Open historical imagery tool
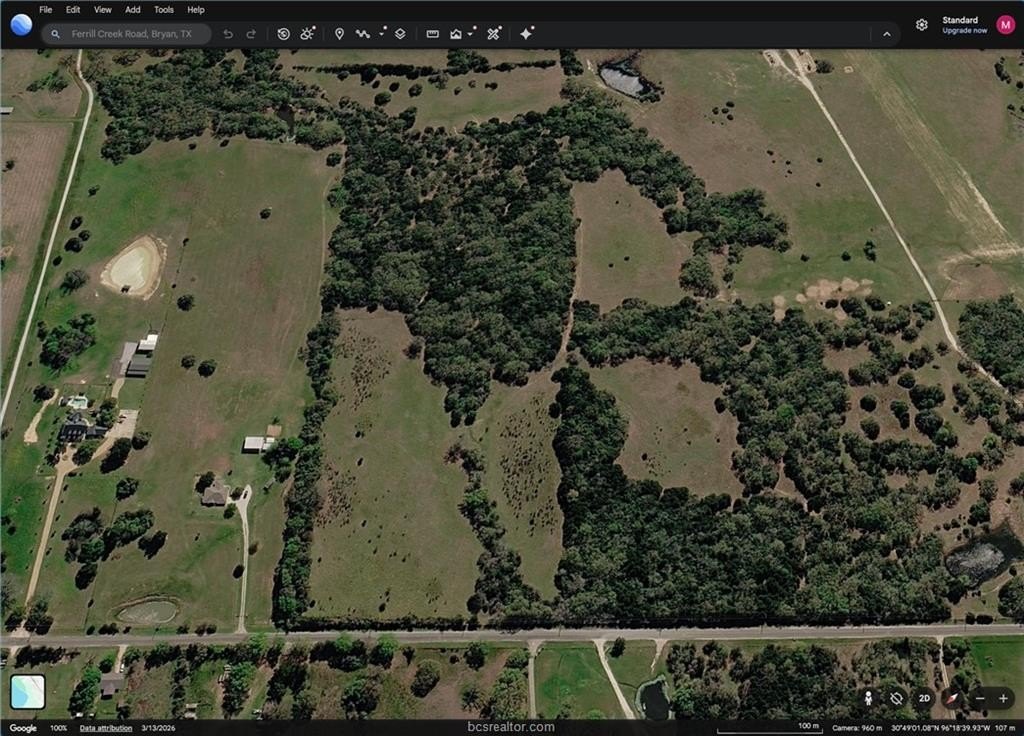The image size is (1024, 736). [x=283, y=34]
